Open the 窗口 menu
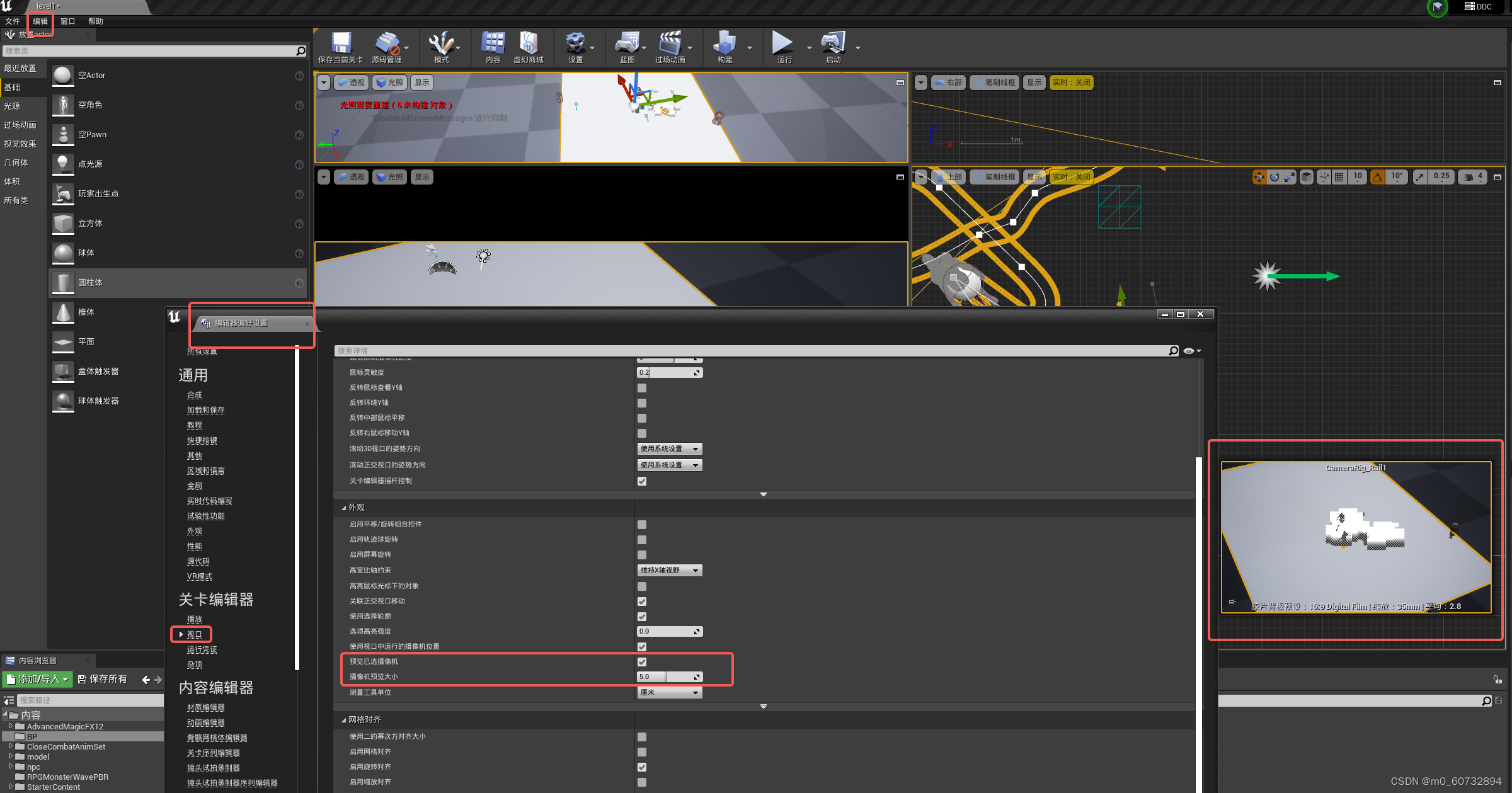The image size is (1512, 793). coord(68,21)
